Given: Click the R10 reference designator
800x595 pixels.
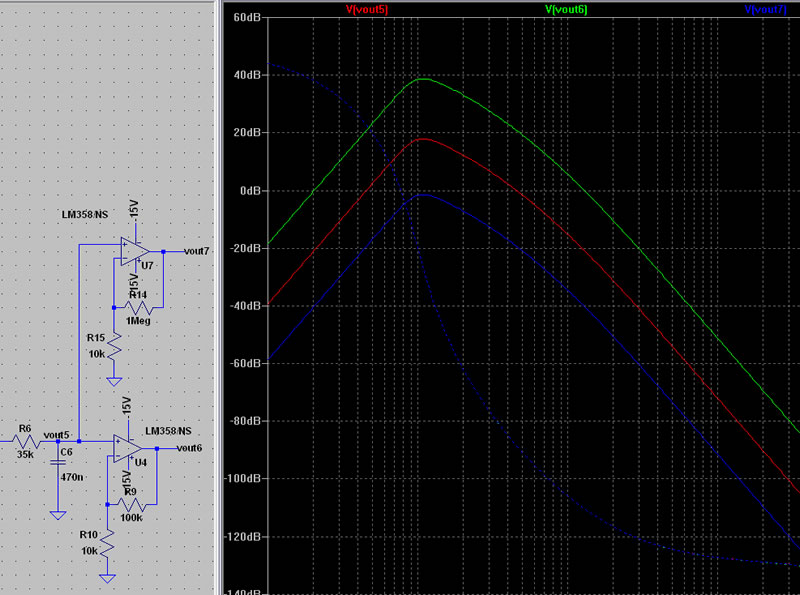Looking at the screenshot, I should [89, 535].
